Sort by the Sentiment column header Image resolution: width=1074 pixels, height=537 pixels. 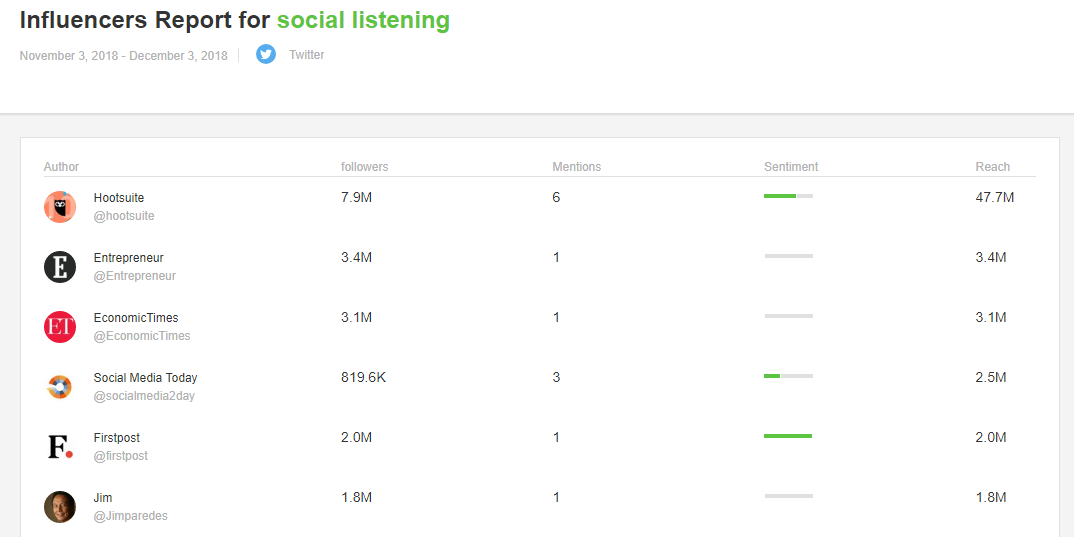click(791, 166)
